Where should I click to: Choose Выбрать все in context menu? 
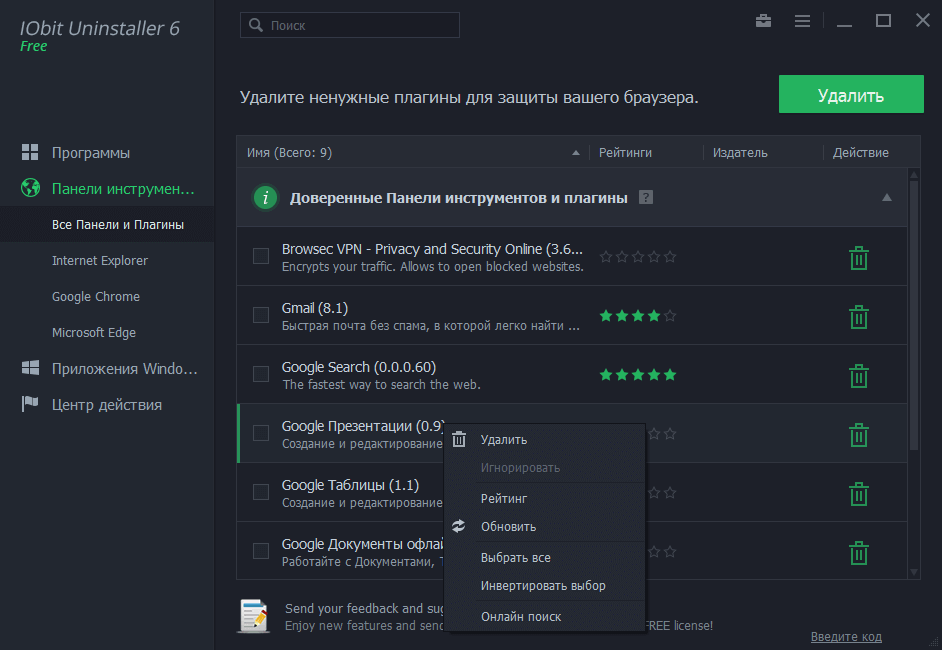tap(544, 557)
